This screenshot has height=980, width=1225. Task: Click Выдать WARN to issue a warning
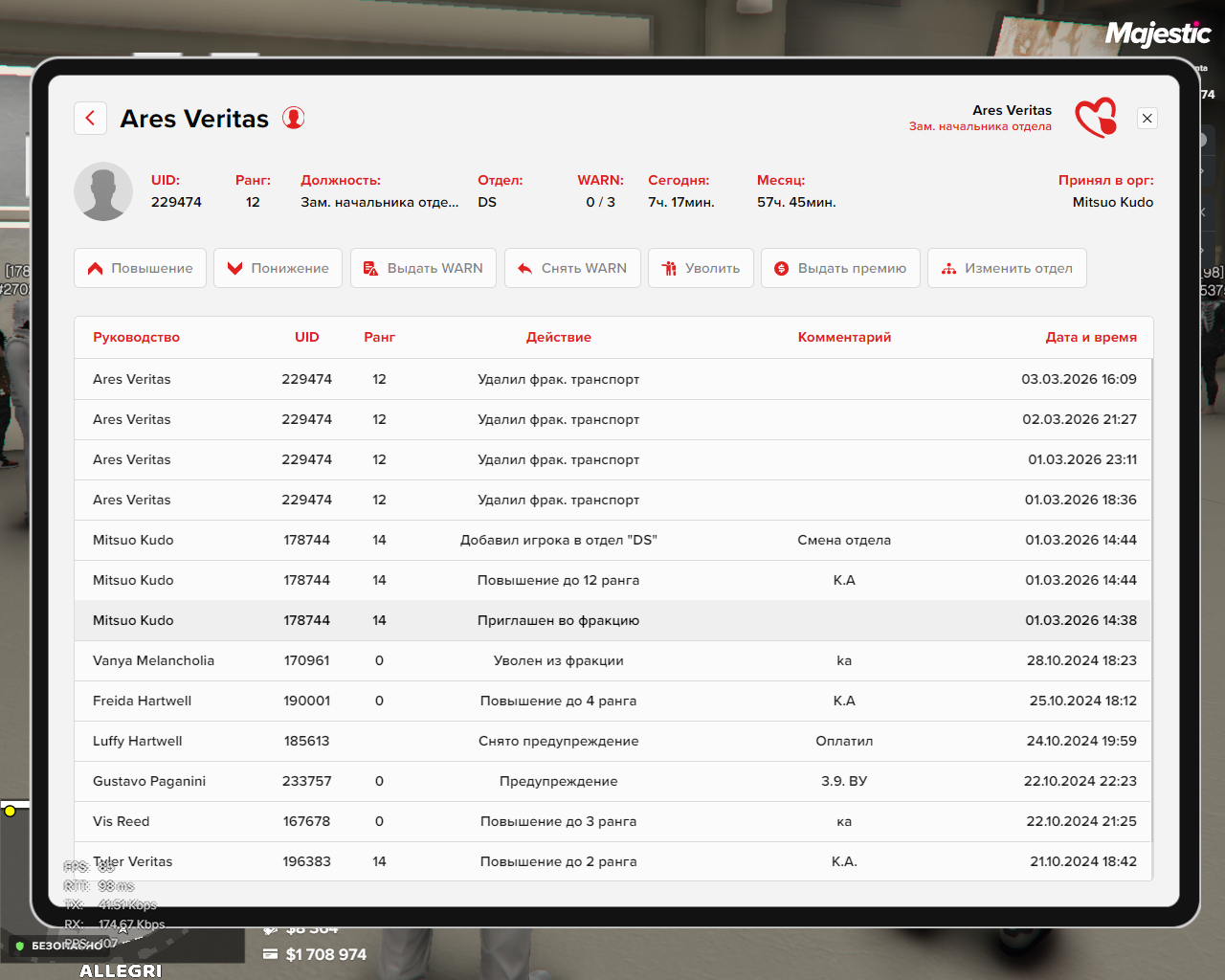423,268
